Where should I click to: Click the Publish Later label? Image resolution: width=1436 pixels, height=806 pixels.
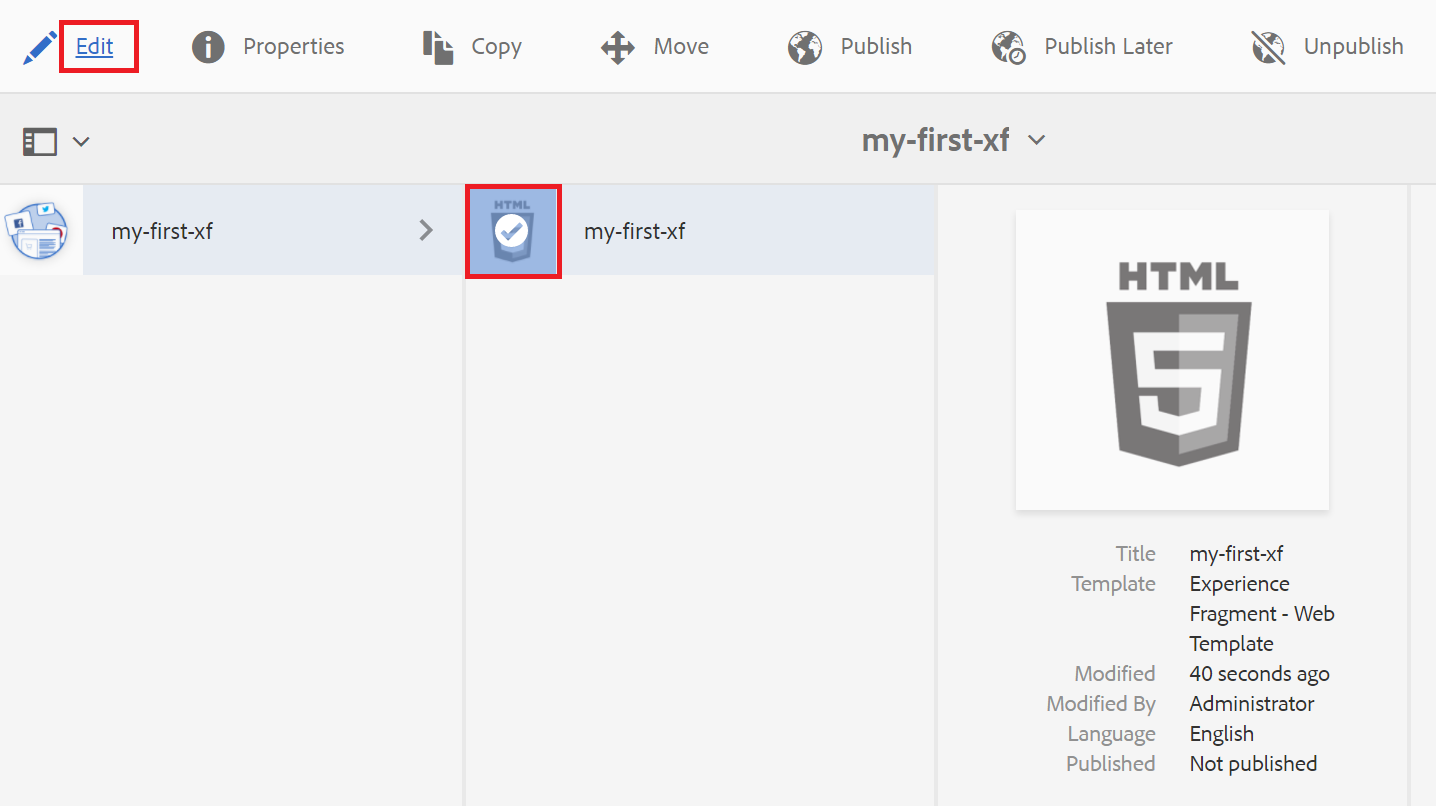1108,47
